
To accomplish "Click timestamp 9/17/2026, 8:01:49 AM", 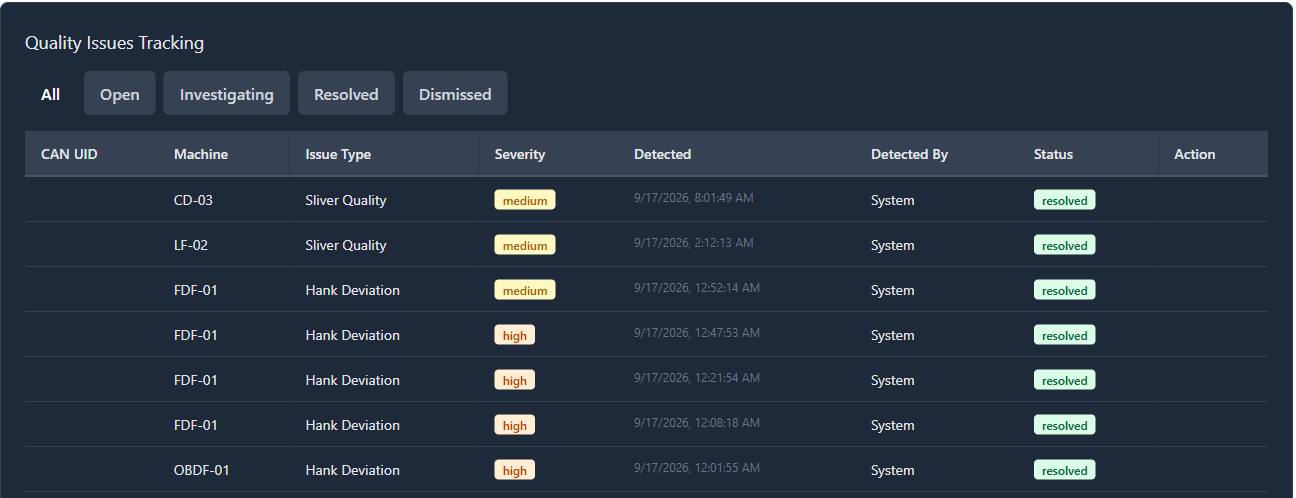I will [x=694, y=198].
